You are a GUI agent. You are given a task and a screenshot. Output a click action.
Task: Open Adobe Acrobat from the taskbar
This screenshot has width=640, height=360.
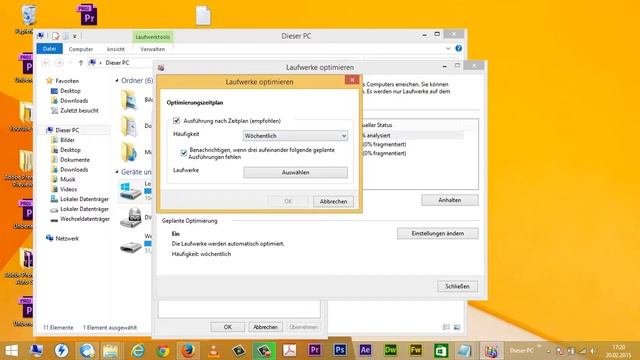[x=289, y=351]
